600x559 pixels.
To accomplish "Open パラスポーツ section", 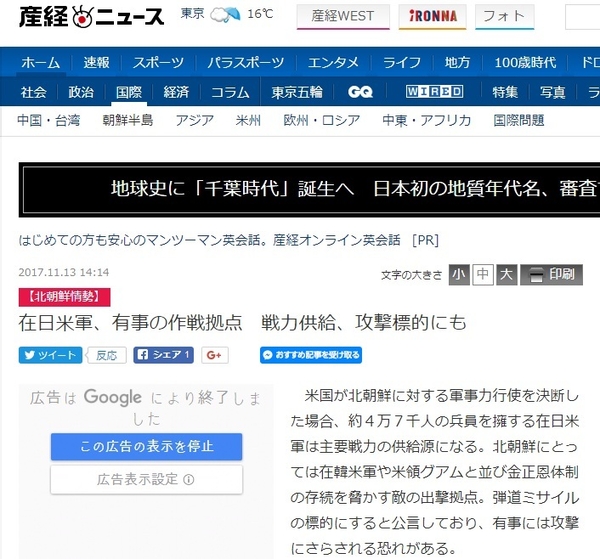I will point(246,62).
